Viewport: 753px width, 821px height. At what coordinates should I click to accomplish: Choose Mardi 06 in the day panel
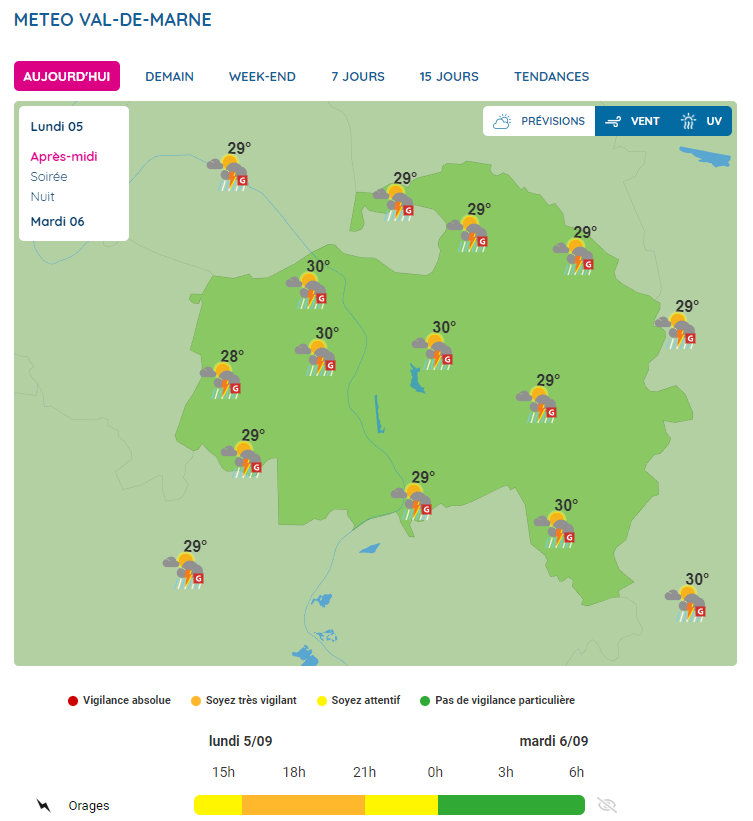pyautogui.click(x=58, y=221)
